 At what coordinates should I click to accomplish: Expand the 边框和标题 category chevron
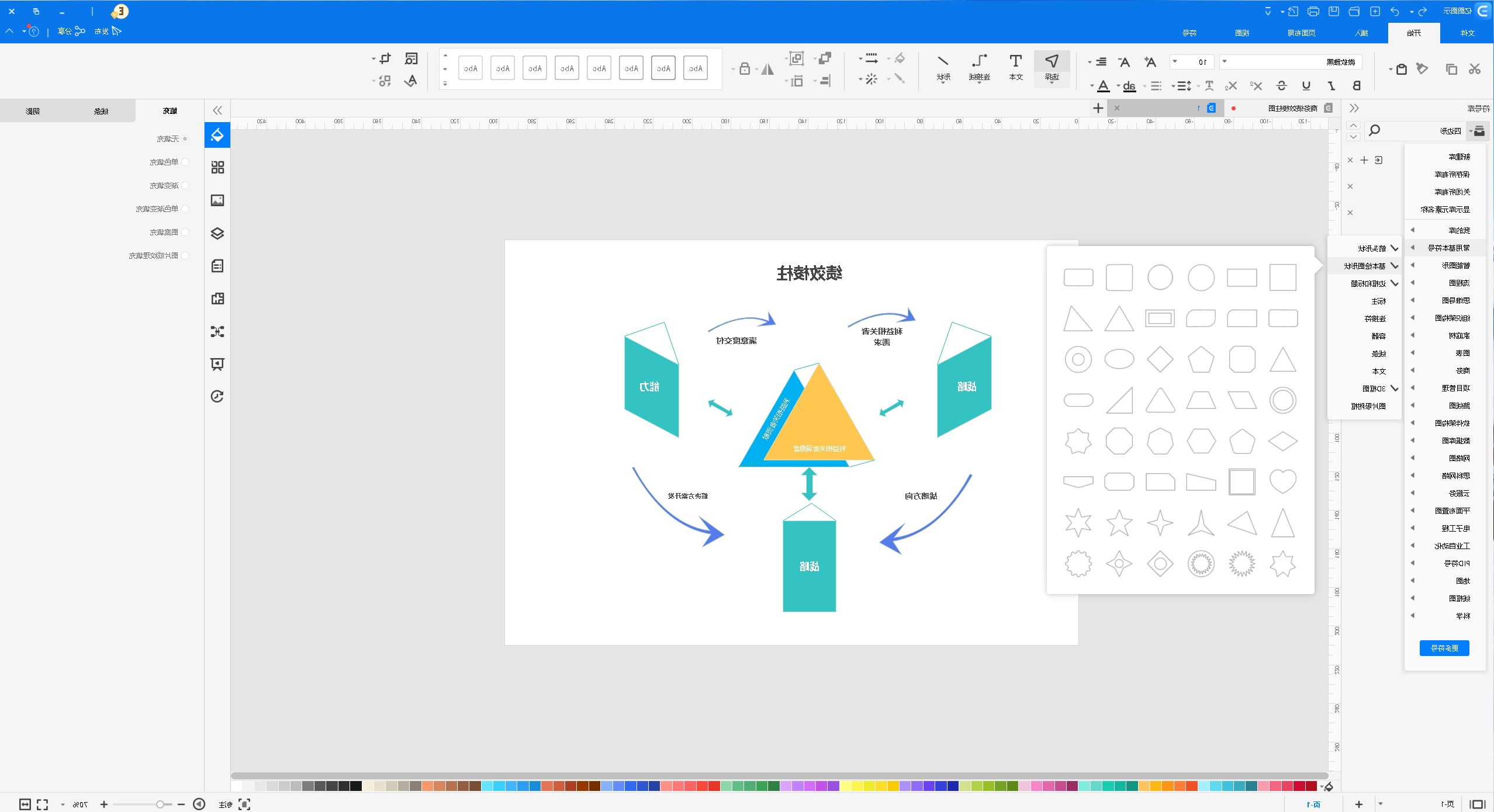coord(1395,283)
